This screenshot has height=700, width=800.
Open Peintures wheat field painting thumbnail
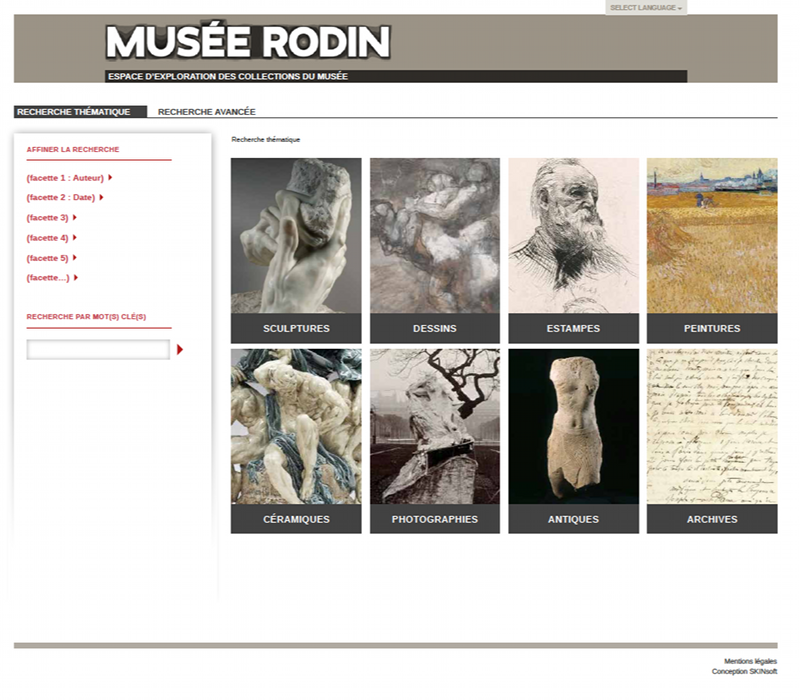click(x=712, y=236)
